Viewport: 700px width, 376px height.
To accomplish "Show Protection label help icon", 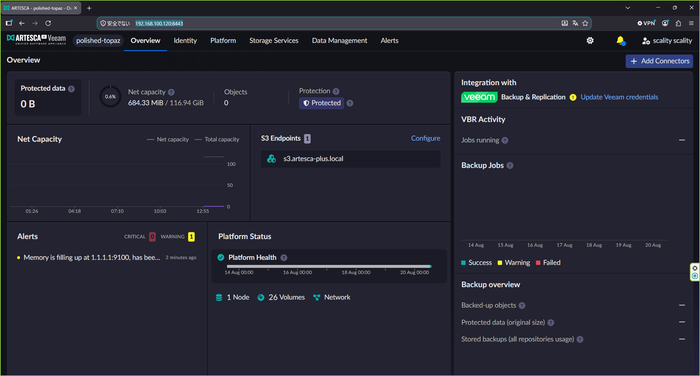I will (336, 91).
